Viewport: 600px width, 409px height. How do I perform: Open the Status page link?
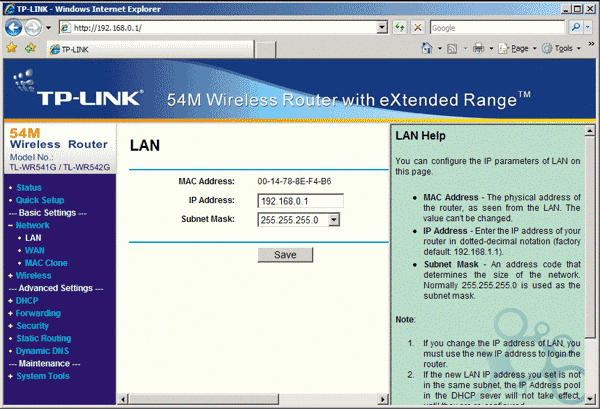tap(29, 187)
